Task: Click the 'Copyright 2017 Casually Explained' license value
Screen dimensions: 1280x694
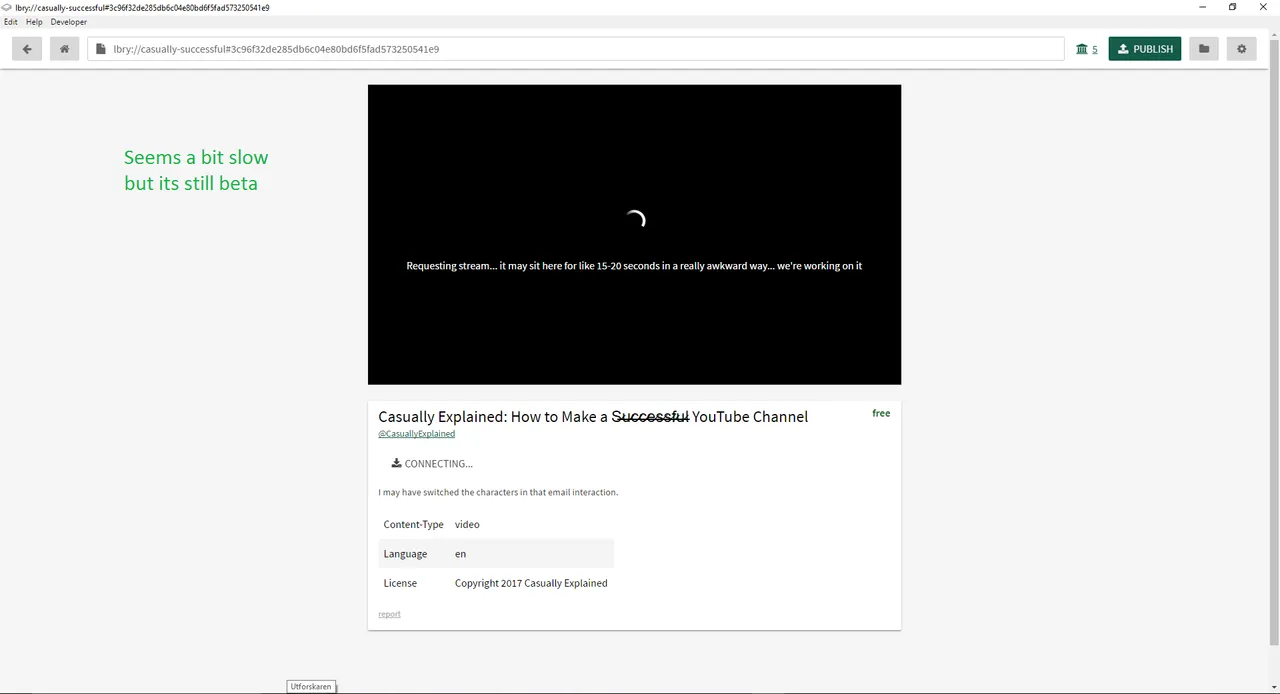Action: (531, 583)
